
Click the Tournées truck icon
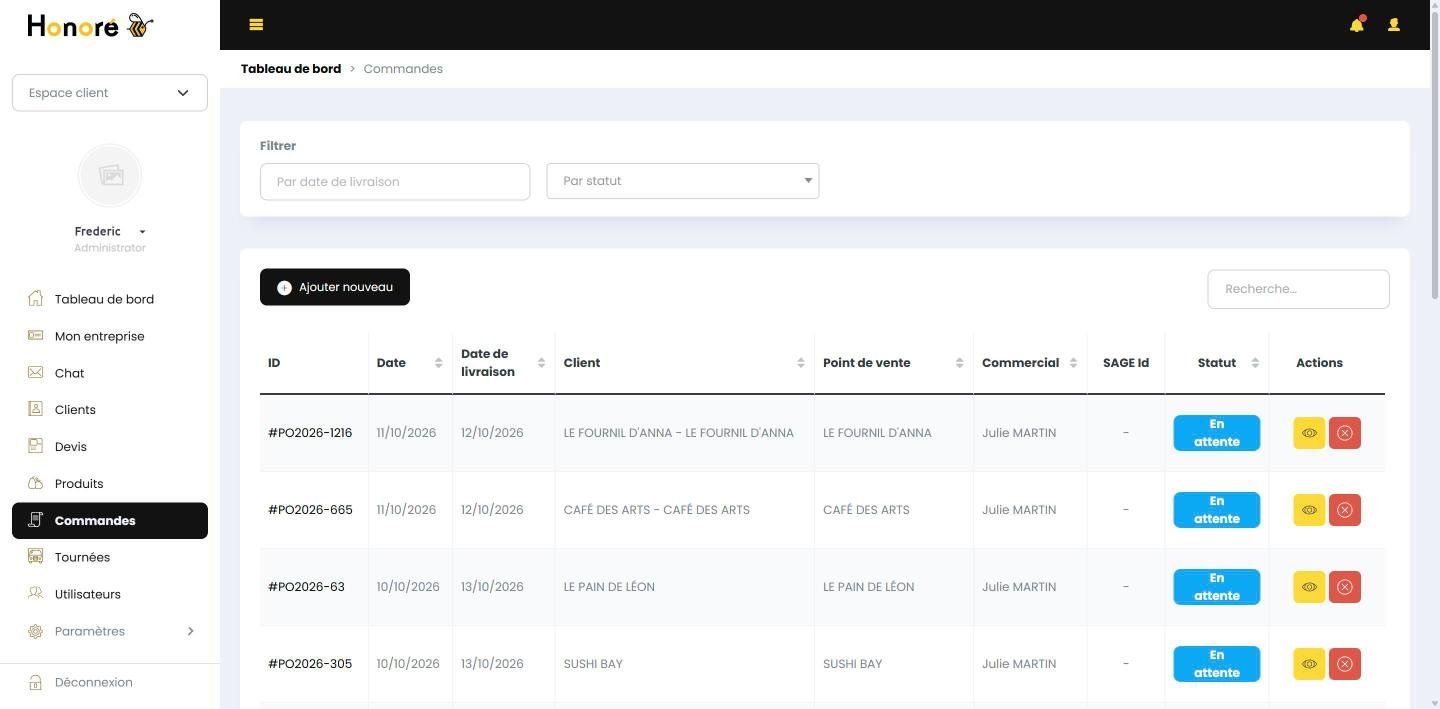pyautogui.click(x=36, y=557)
